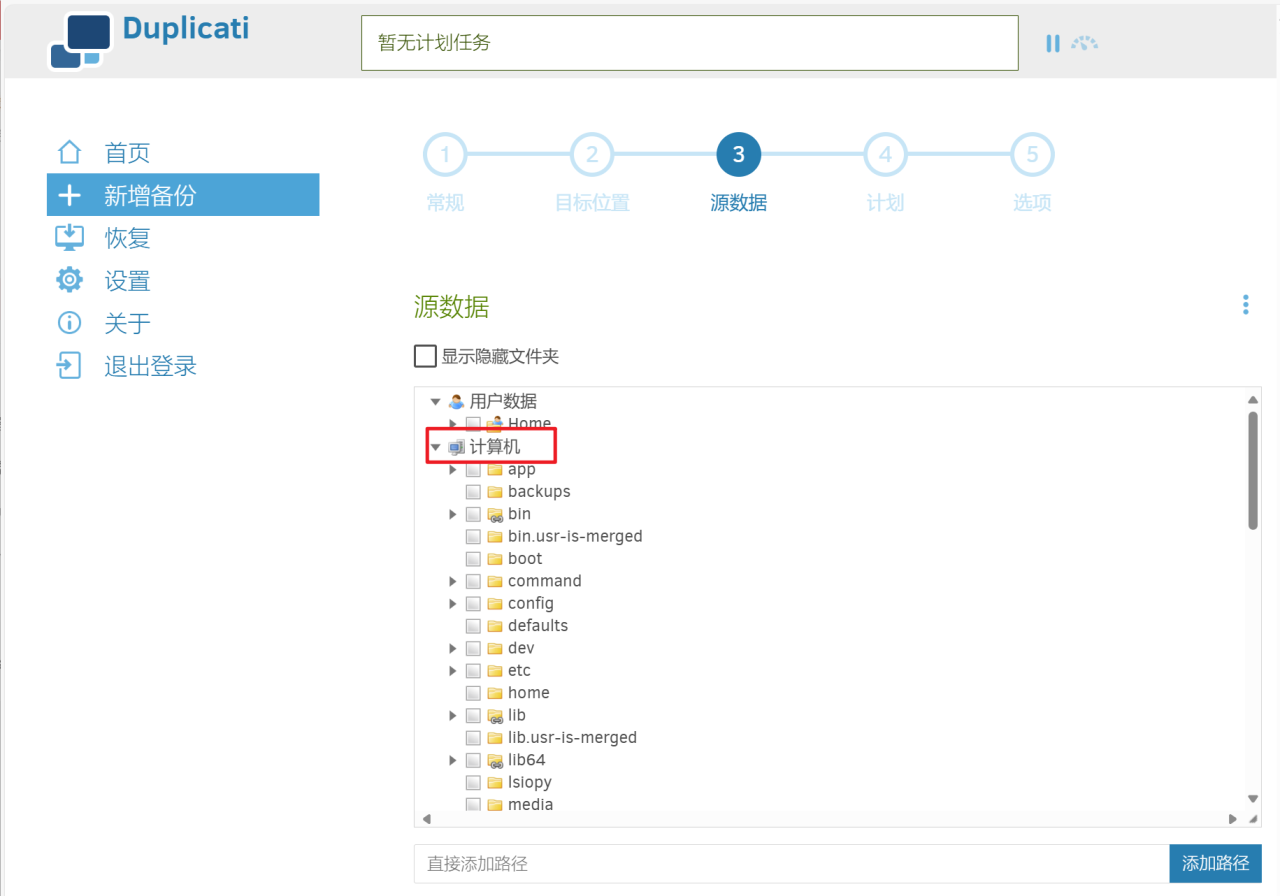Focus the 直接添加路径 input field
The height and width of the screenshot is (896, 1280).
791,863
